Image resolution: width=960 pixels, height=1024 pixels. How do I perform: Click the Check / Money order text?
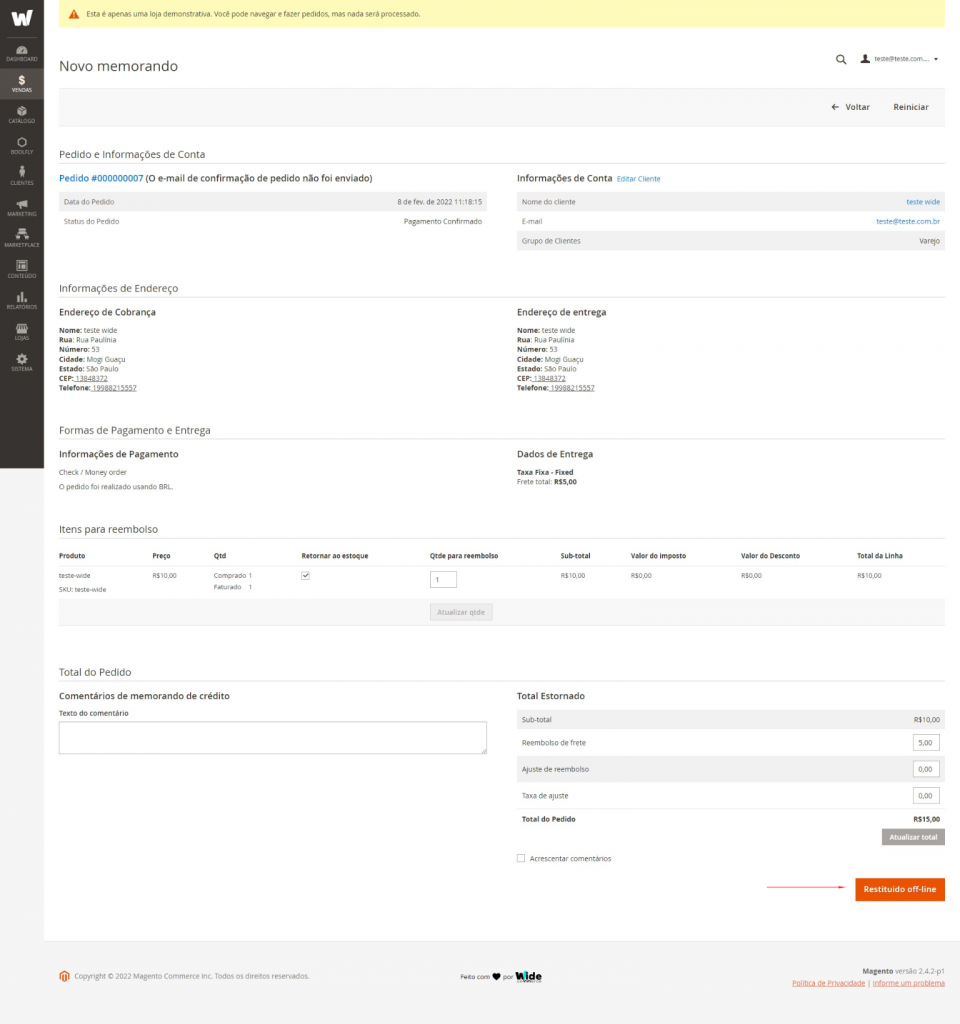coord(93,472)
